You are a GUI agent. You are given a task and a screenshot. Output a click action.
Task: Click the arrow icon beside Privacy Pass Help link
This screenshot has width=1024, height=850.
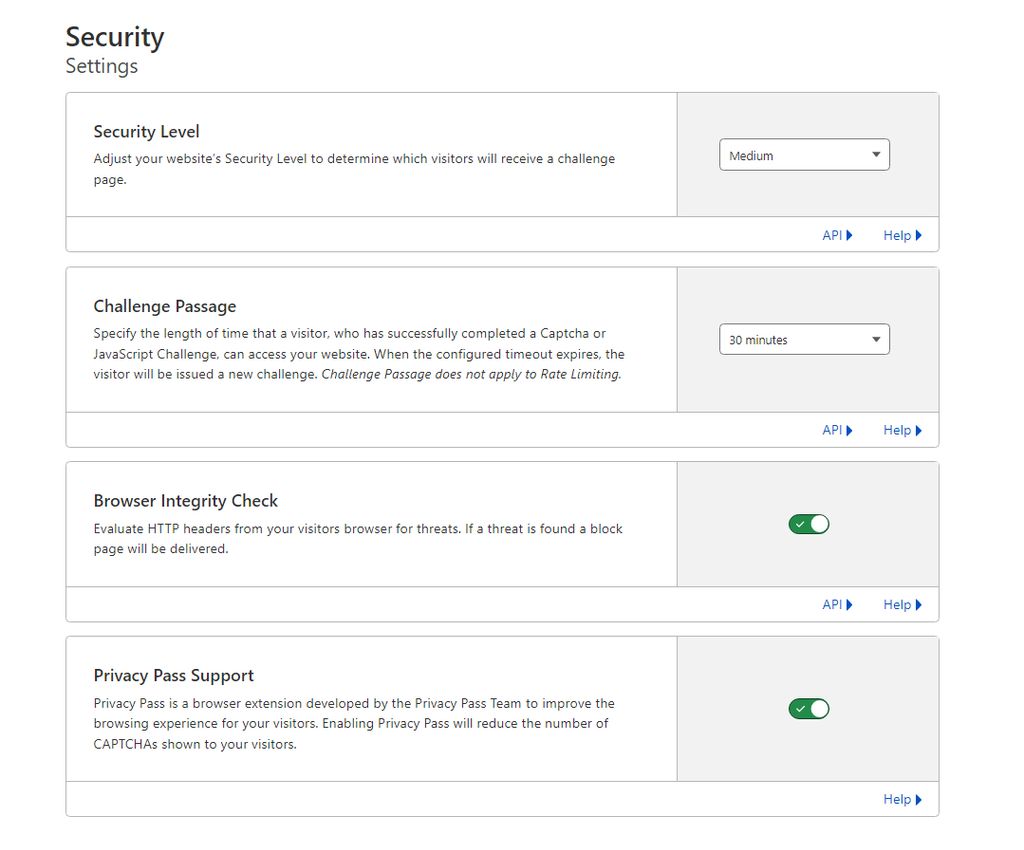click(918, 799)
